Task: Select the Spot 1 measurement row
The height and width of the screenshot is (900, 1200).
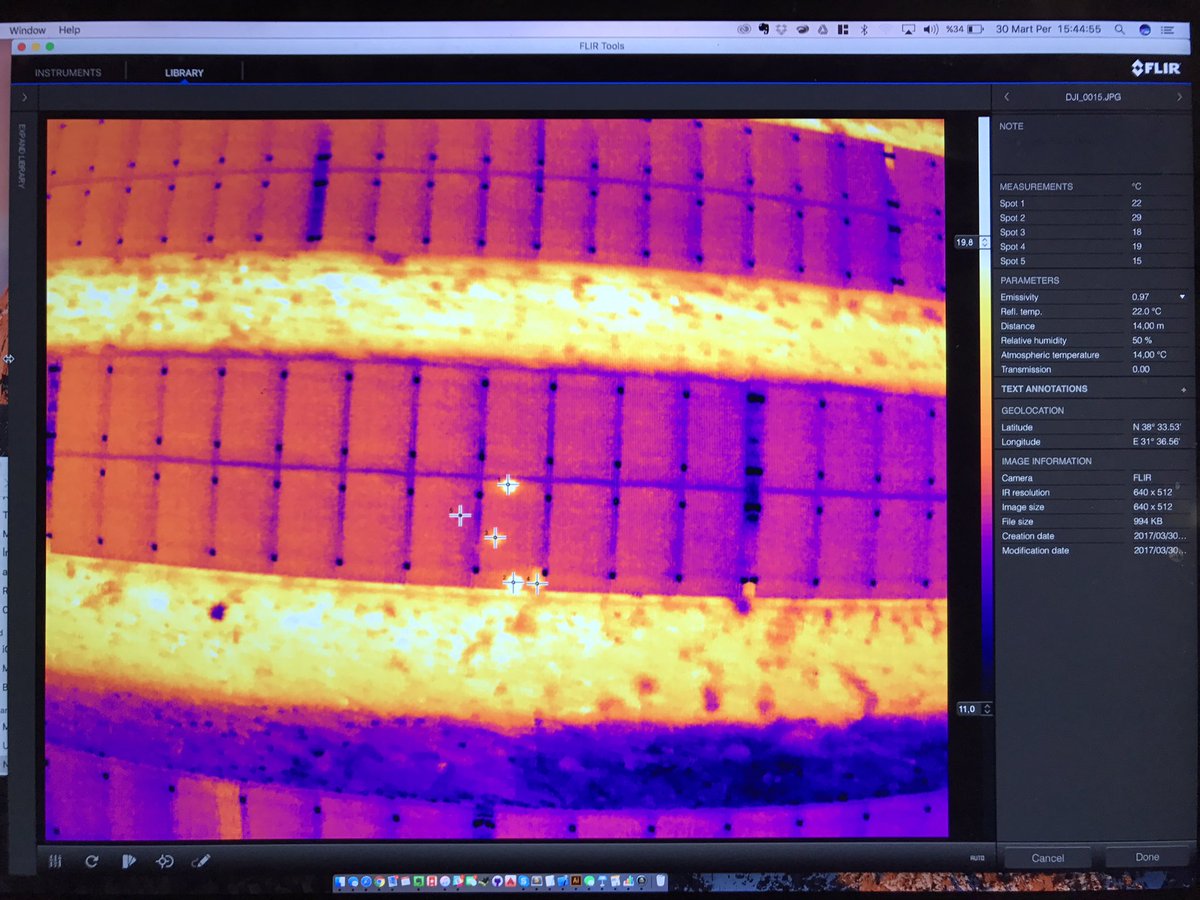Action: point(1092,203)
